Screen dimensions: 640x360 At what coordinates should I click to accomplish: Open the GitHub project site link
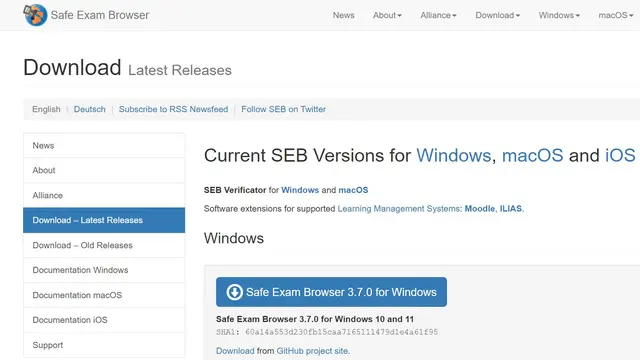click(313, 351)
